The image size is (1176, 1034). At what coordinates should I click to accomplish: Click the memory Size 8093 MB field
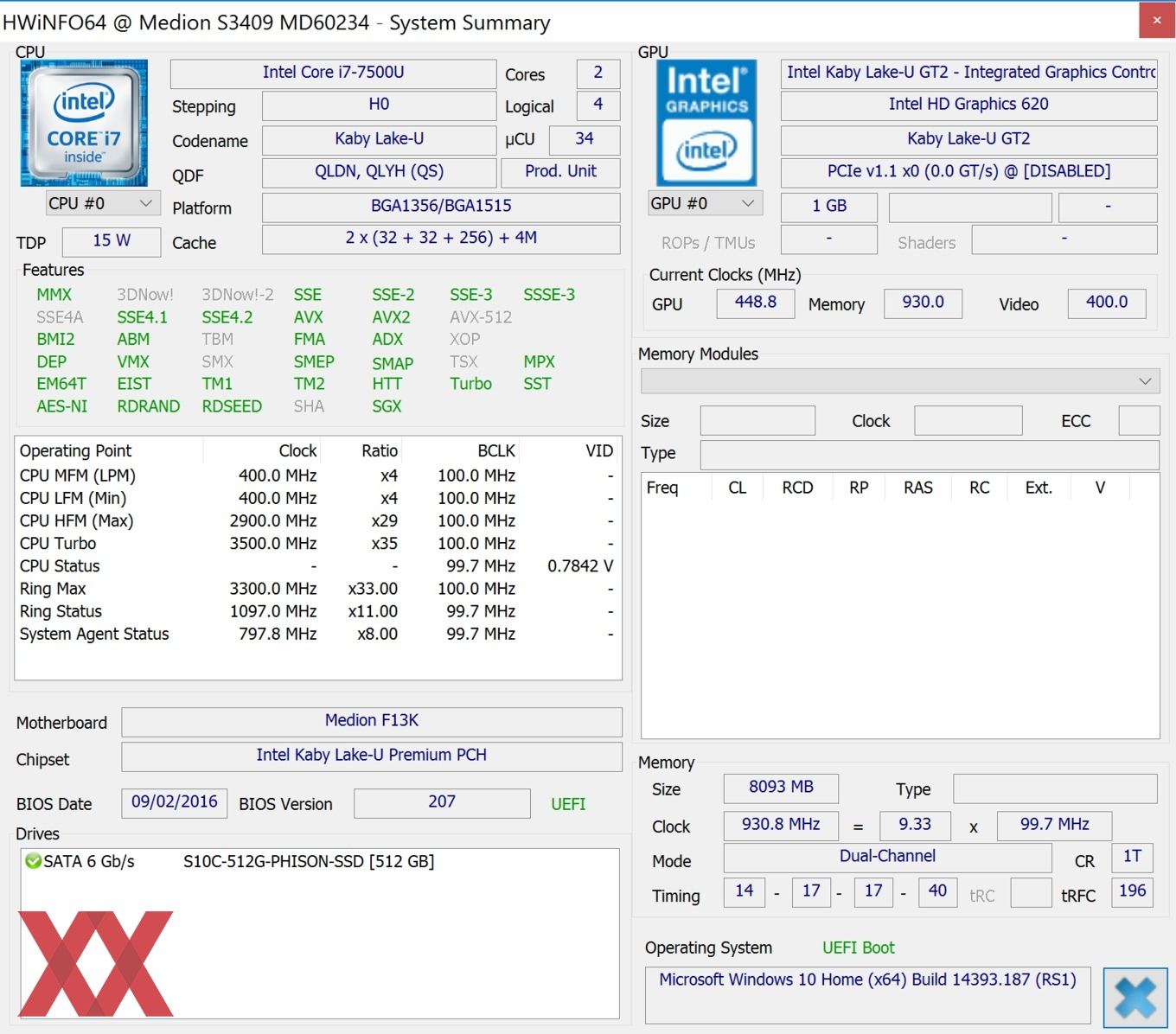click(781, 788)
